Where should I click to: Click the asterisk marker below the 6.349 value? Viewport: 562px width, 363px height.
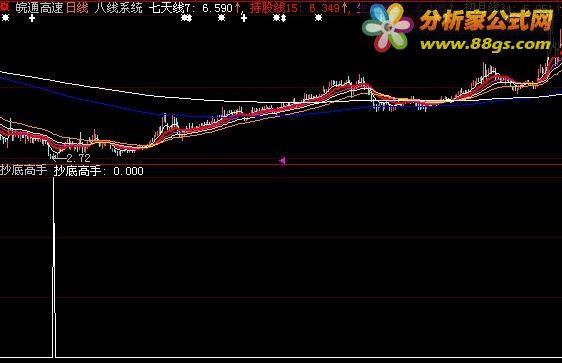(318, 18)
